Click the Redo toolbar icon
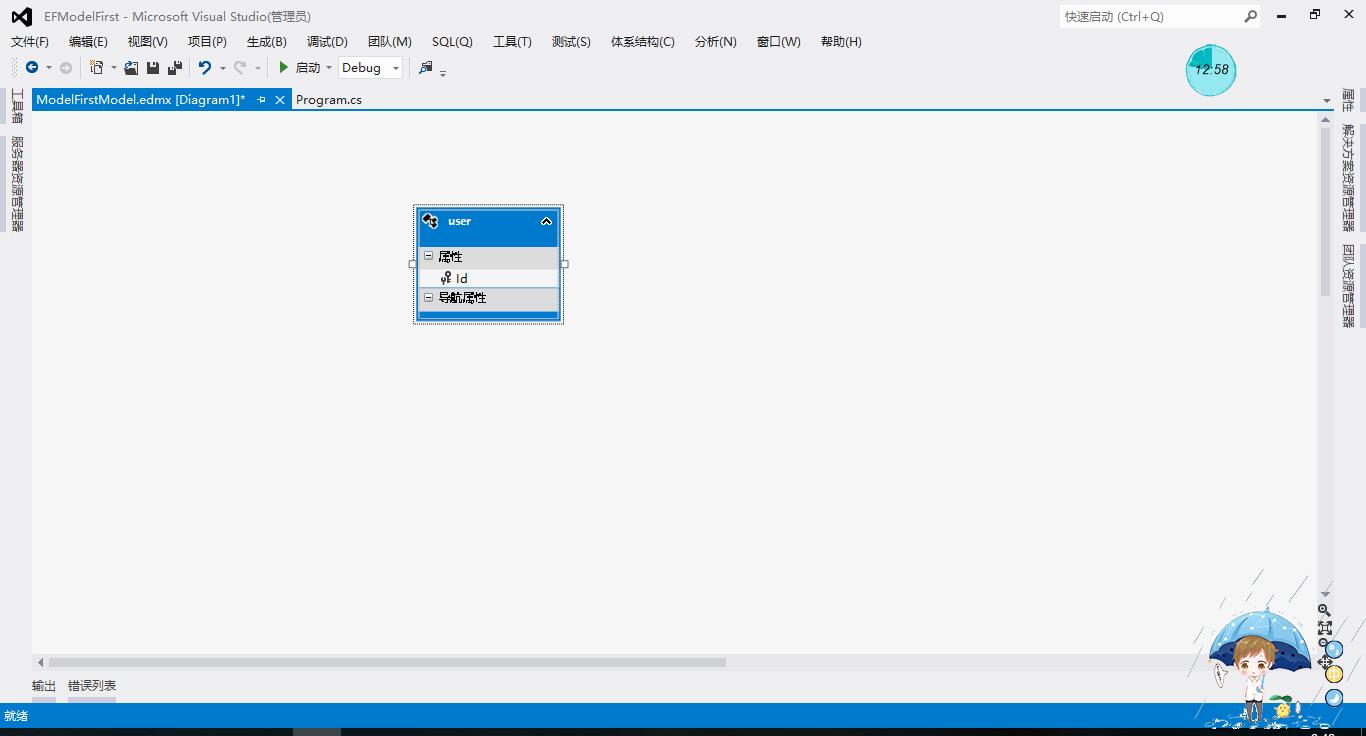1366x736 pixels. coord(240,68)
